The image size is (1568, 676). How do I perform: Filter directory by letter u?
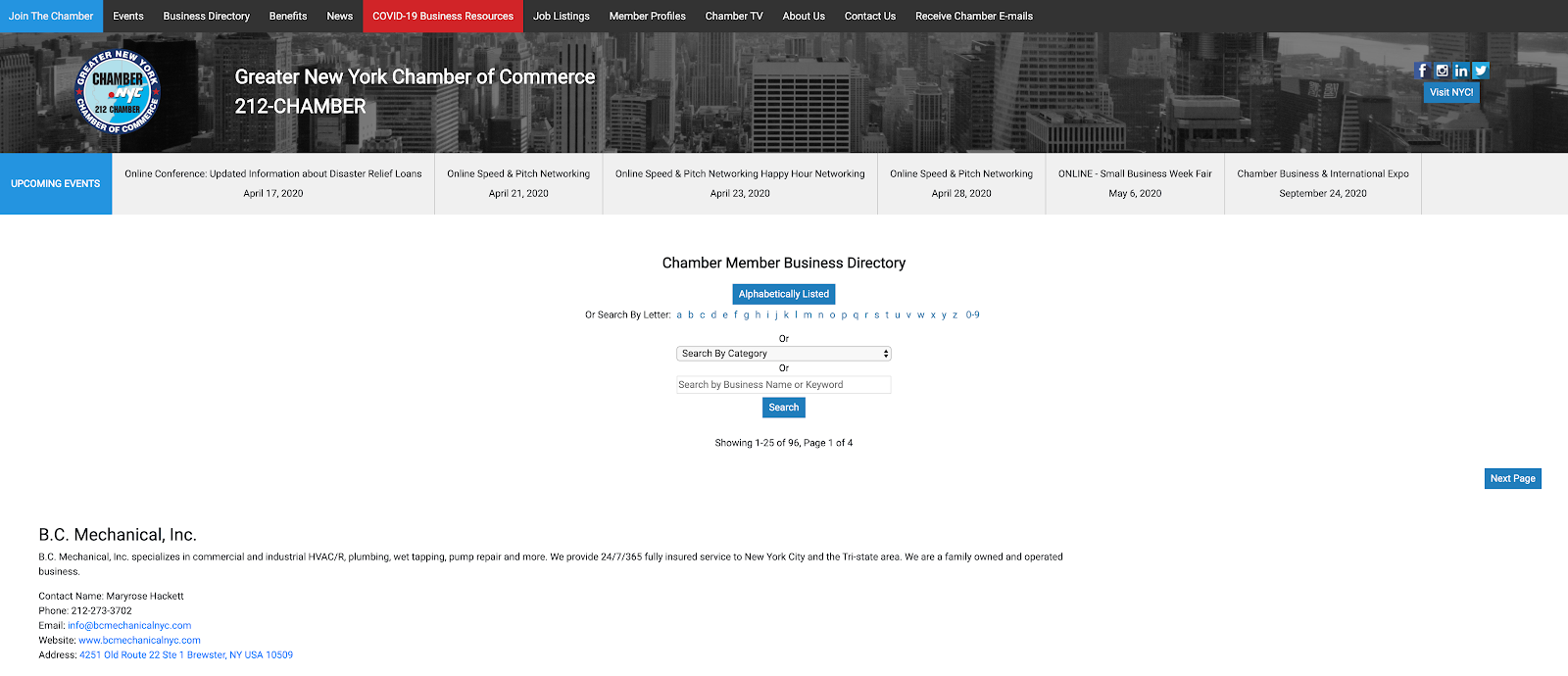(x=898, y=315)
